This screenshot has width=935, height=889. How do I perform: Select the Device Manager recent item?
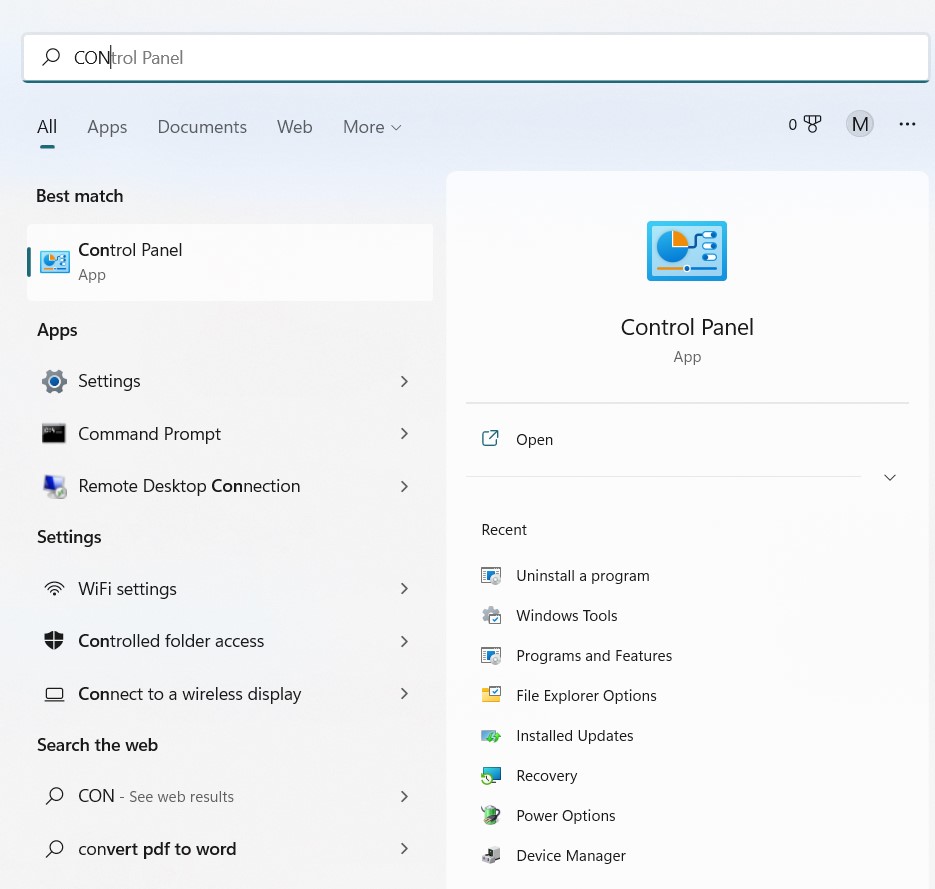tap(571, 855)
